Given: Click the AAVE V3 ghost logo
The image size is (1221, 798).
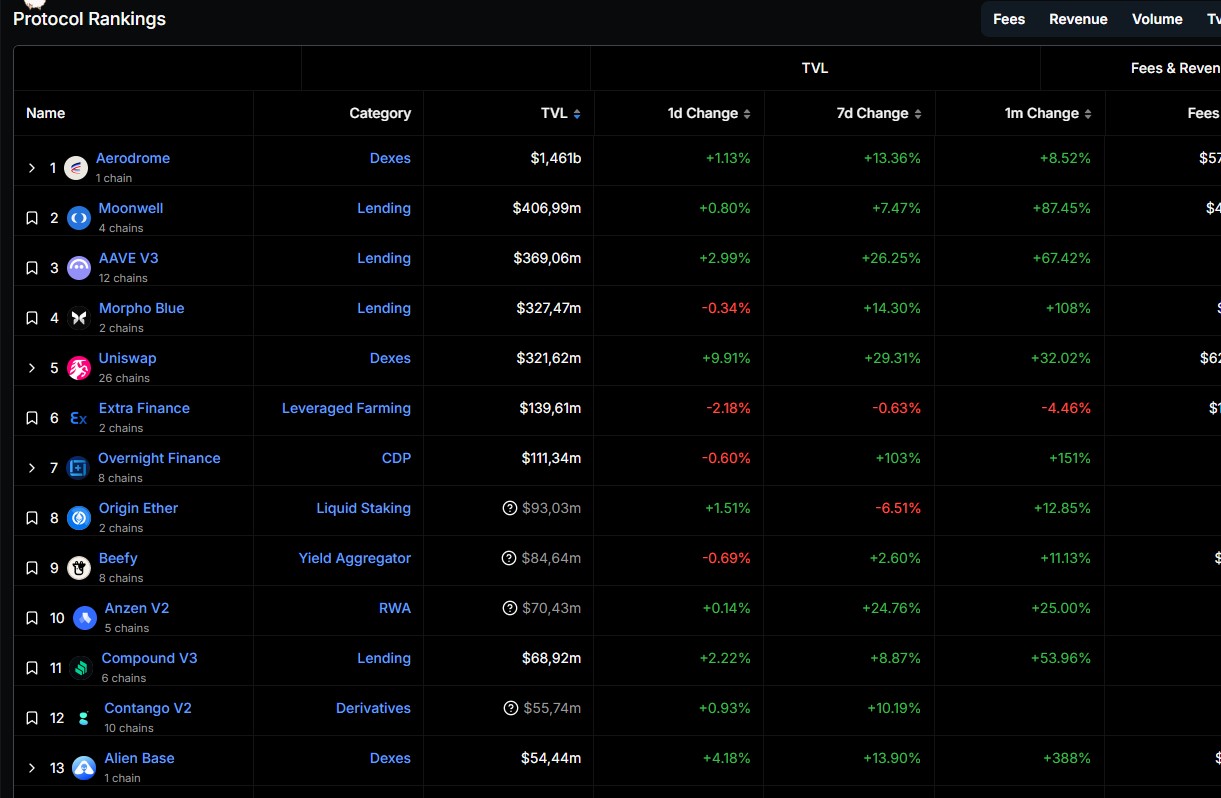Looking at the screenshot, I should [79, 268].
